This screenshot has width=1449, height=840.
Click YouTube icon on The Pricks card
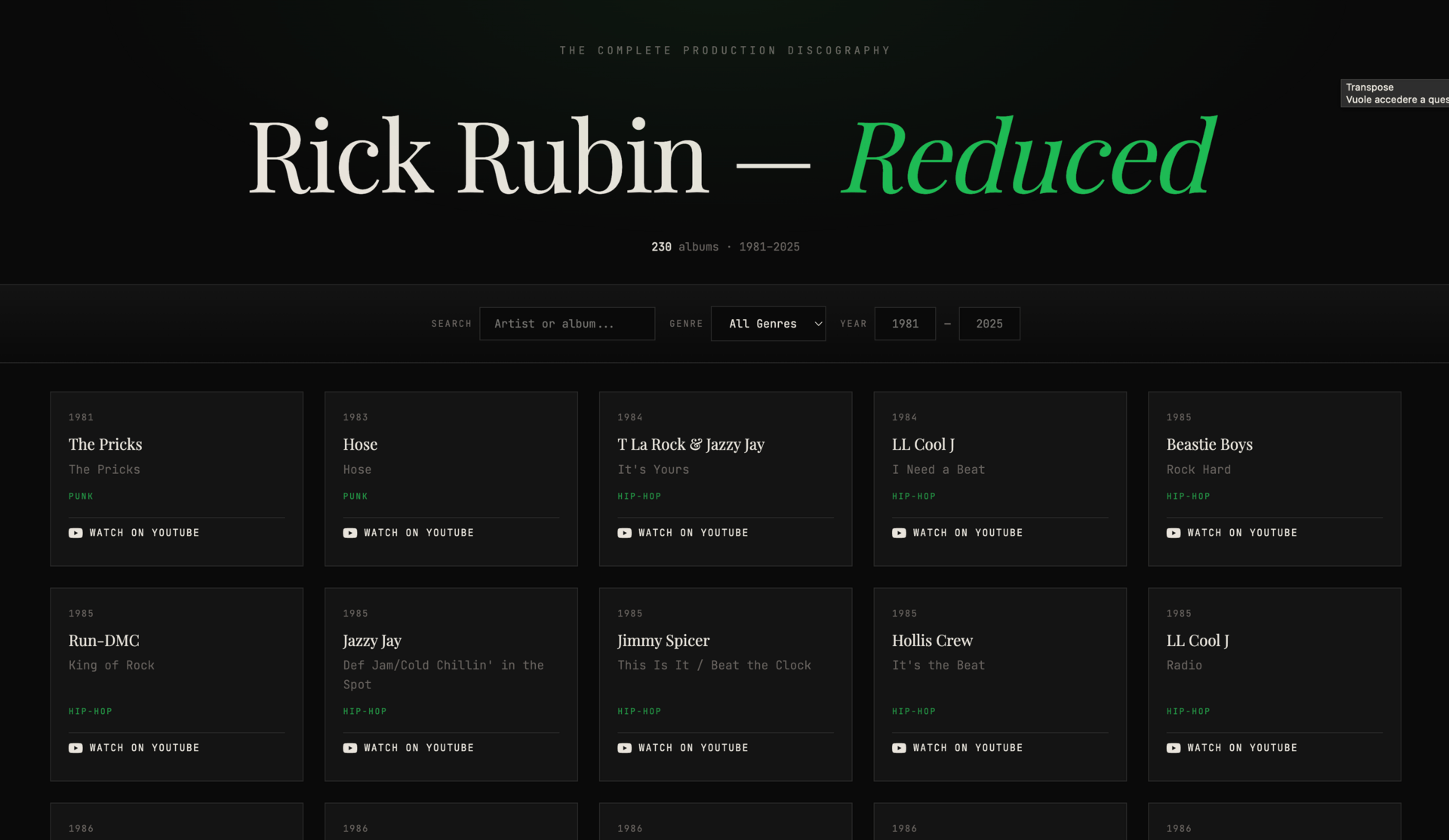tap(75, 533)
